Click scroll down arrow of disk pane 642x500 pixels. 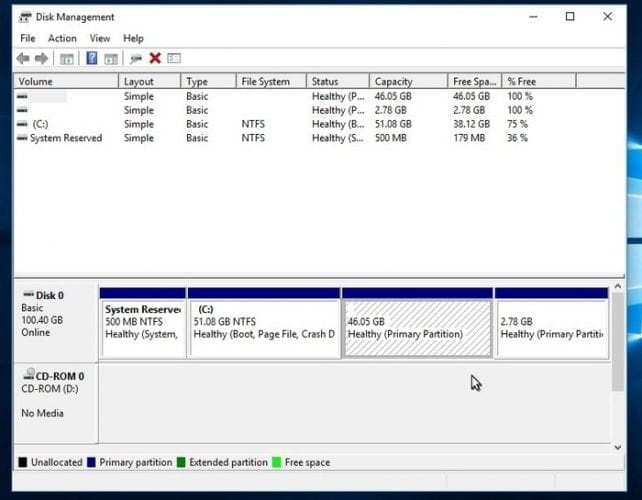(618, 448)
